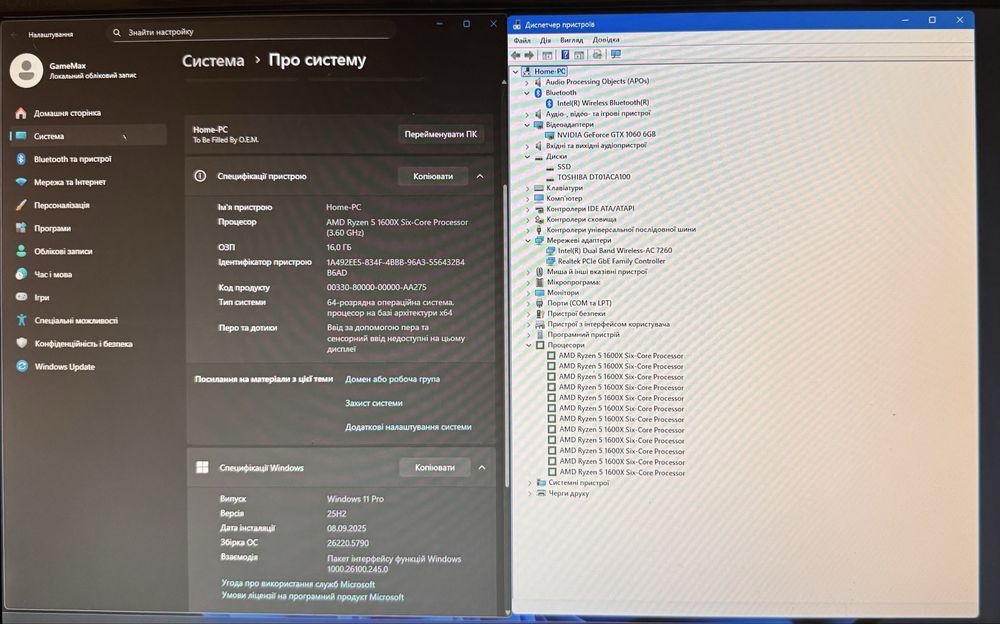Open Час і мова settings
Screen dimensions: 1000x624
click(53, 274)
